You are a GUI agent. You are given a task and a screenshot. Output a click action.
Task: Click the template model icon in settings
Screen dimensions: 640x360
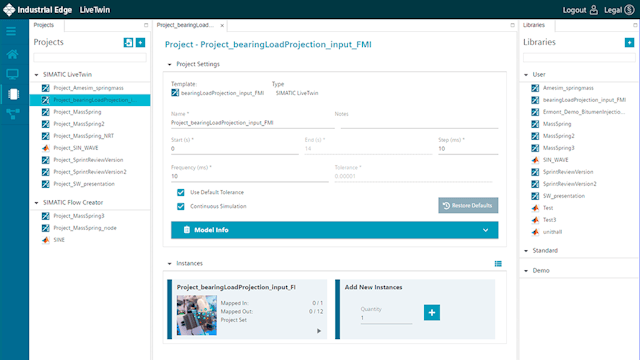click(175, 93)
